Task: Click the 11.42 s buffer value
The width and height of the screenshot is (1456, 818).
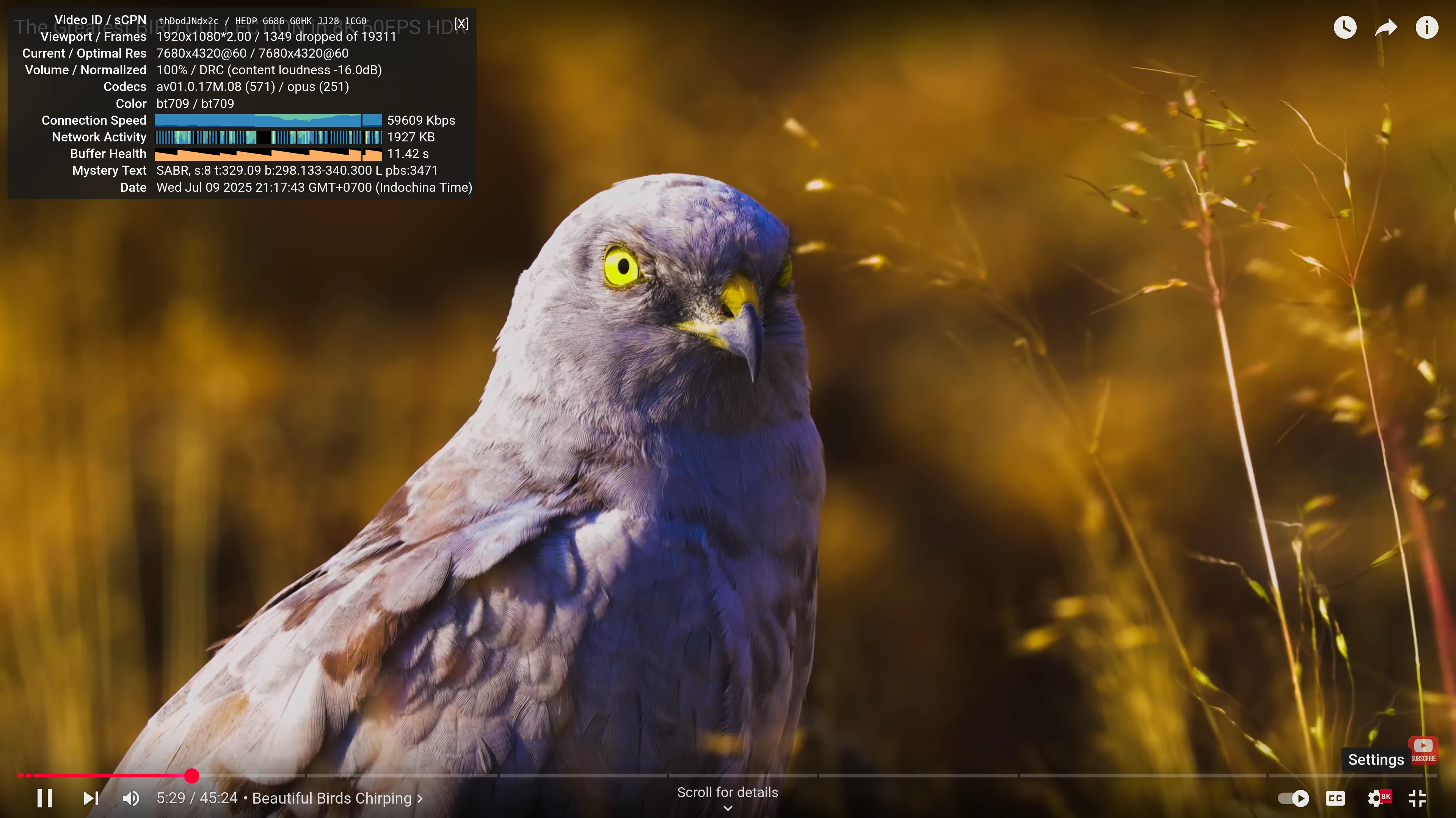Action: click(408, 154)
